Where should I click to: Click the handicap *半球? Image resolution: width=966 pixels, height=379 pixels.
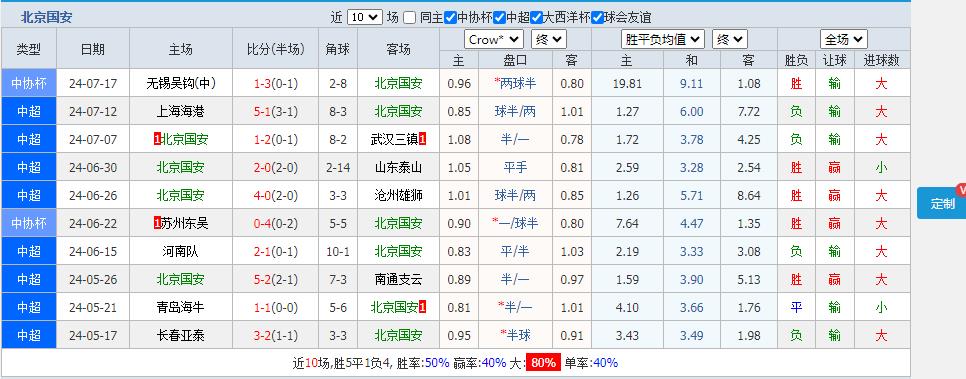515,335
